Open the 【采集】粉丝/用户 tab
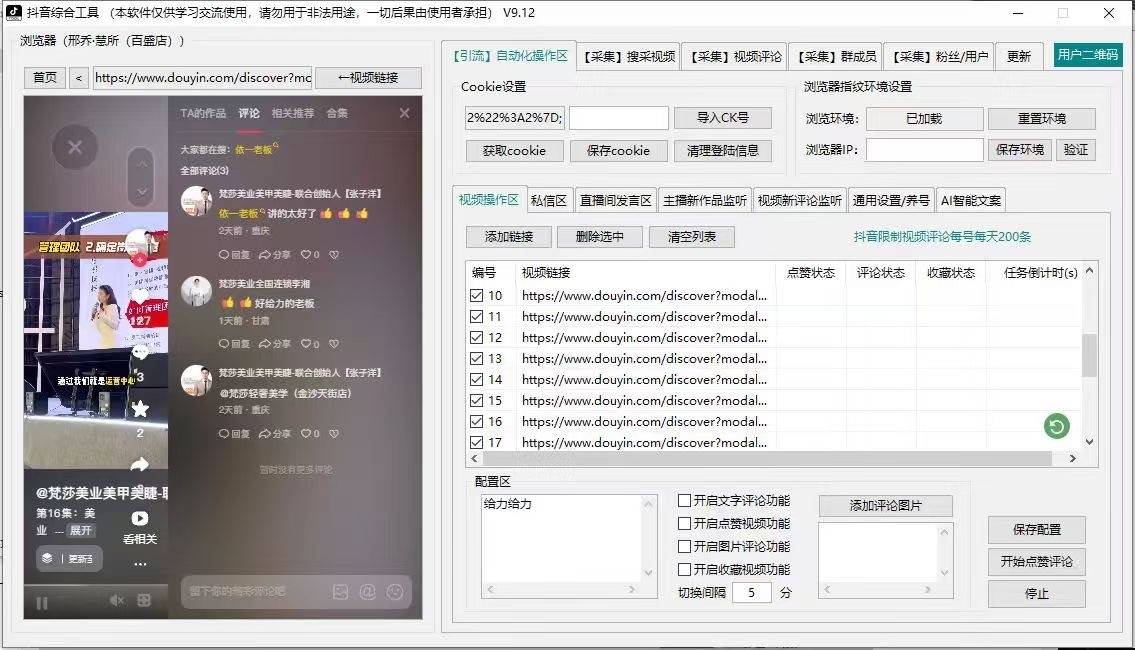Viewport: 1135px width, 650px height. point(940,56)
